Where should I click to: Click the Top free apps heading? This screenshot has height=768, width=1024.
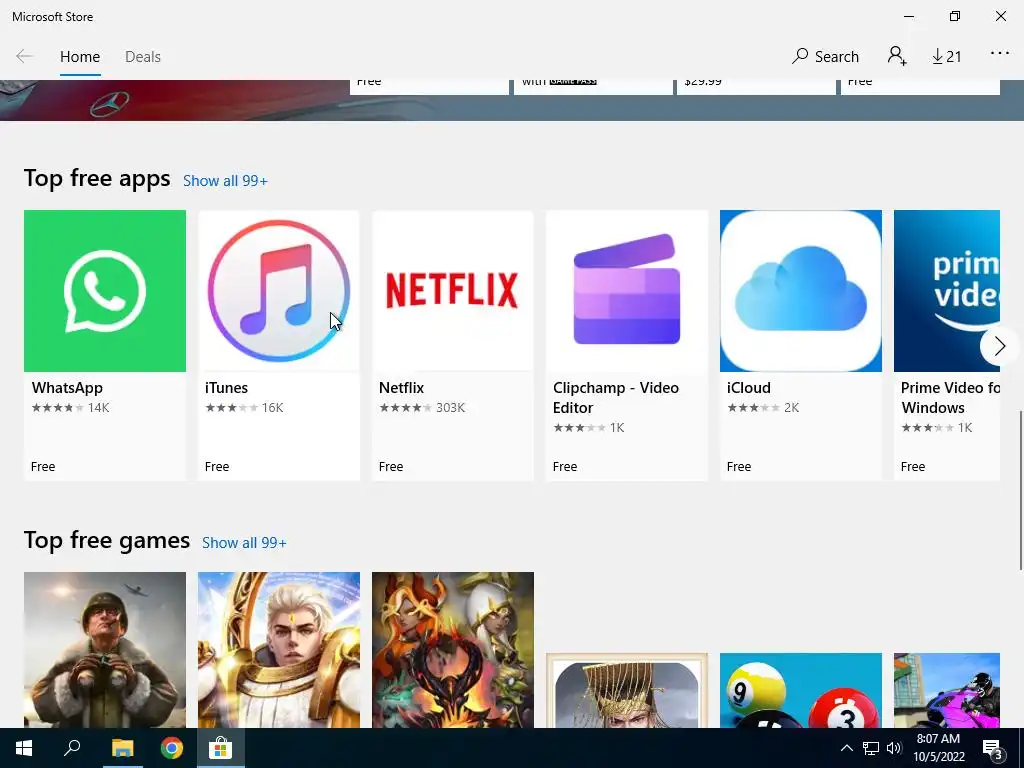pos(97,178)
